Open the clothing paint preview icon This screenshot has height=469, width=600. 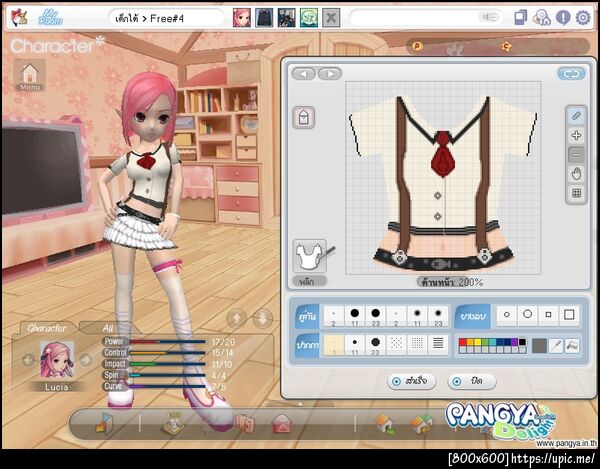click(x=311, y=256)
